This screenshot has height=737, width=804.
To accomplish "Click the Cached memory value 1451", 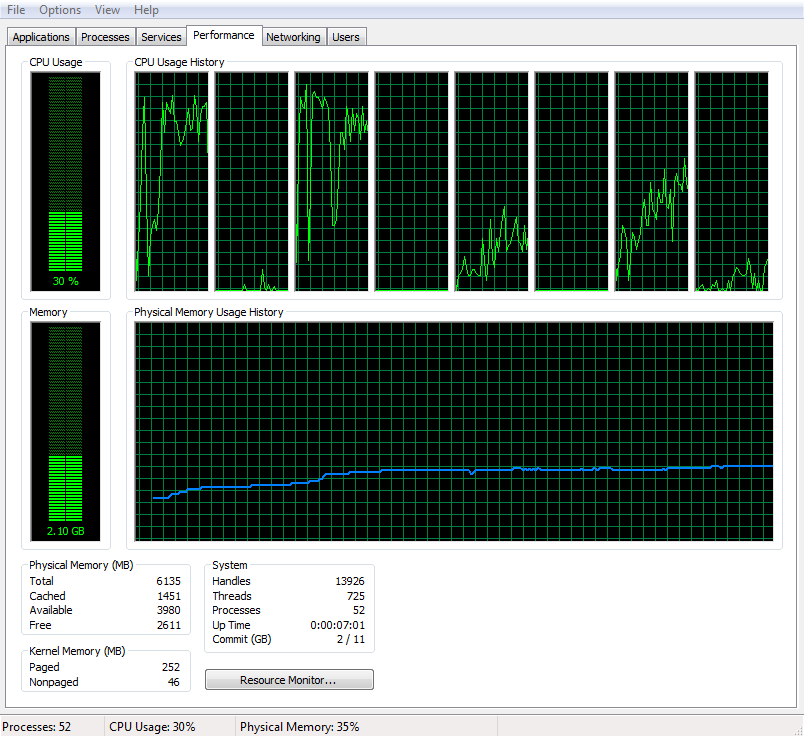I will tap(169, 596).
